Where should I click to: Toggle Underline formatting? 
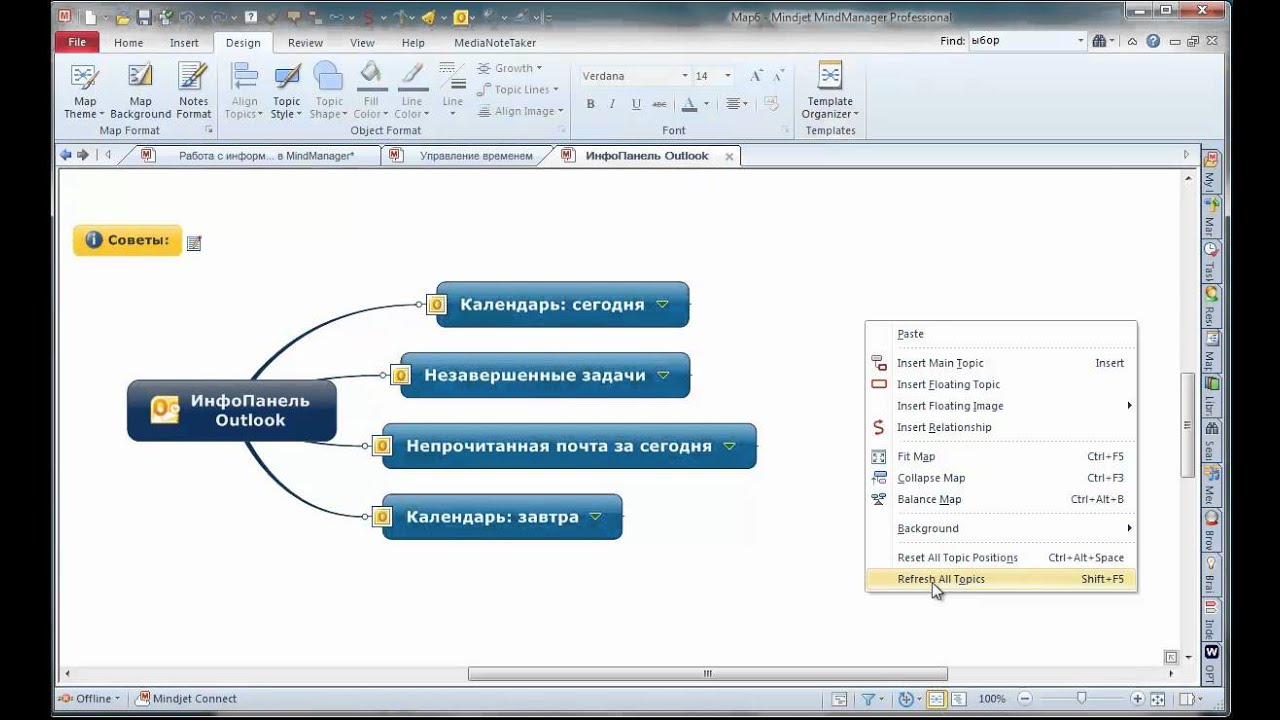636,104
